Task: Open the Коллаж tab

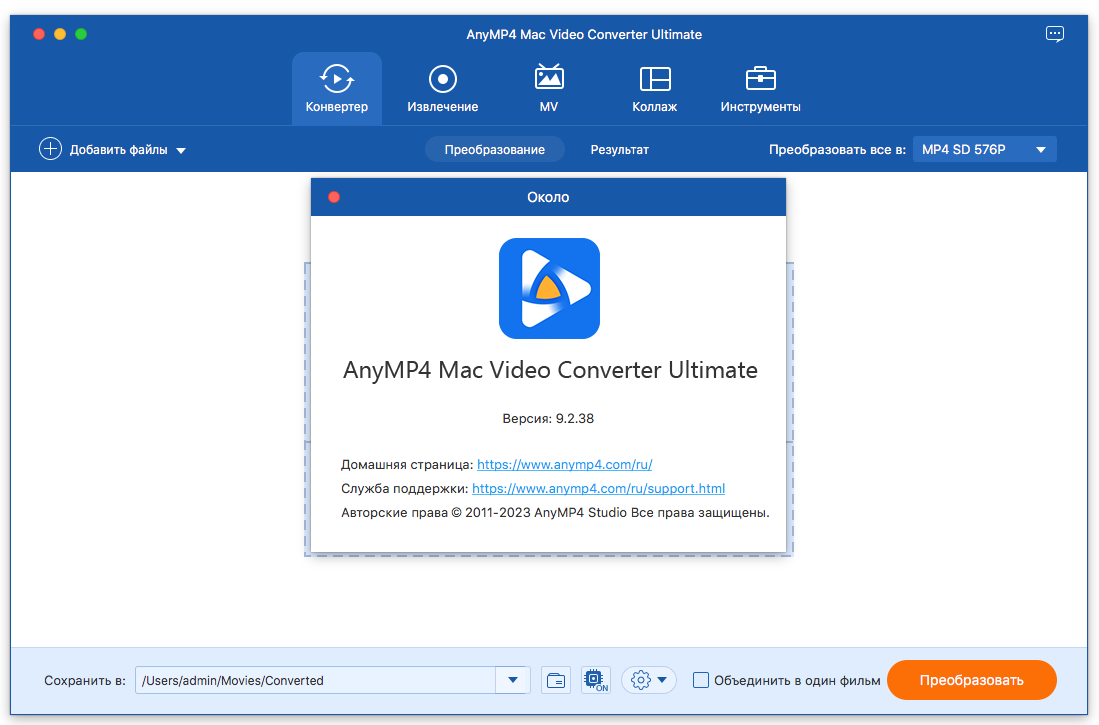Action: [x=654, y=79]
